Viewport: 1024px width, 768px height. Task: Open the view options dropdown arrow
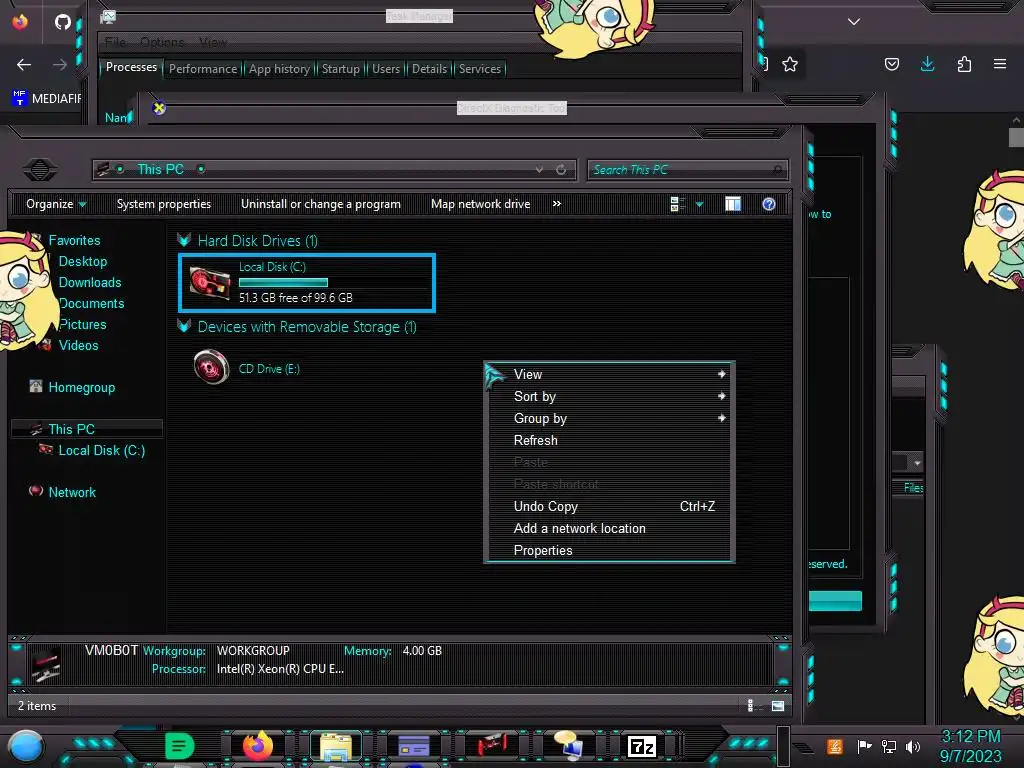pos(699,204)
